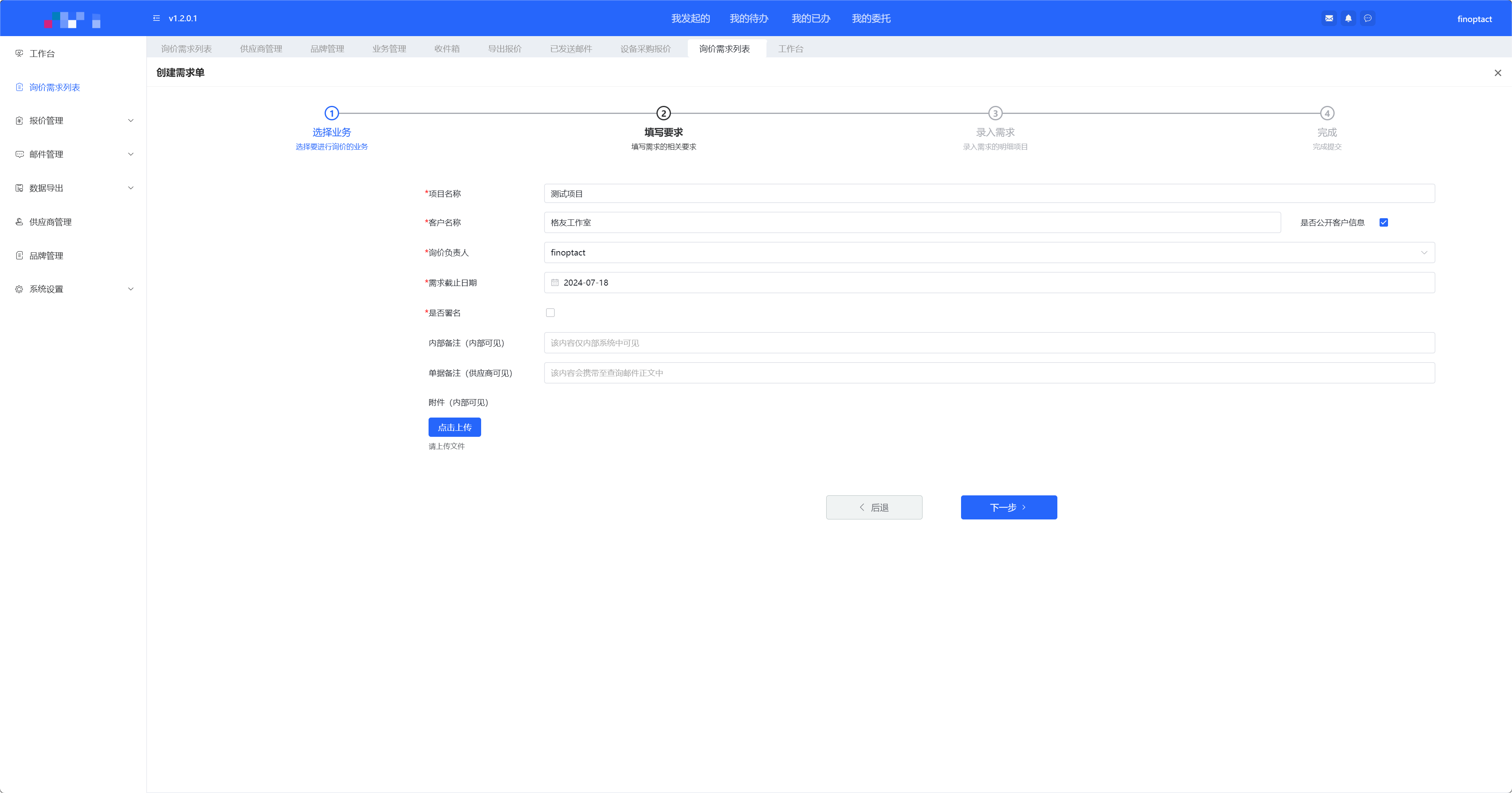The width and height of the screenshot is (1512, 793).
Task: Click the 内部备注 input field
Action: coord(989,343)
